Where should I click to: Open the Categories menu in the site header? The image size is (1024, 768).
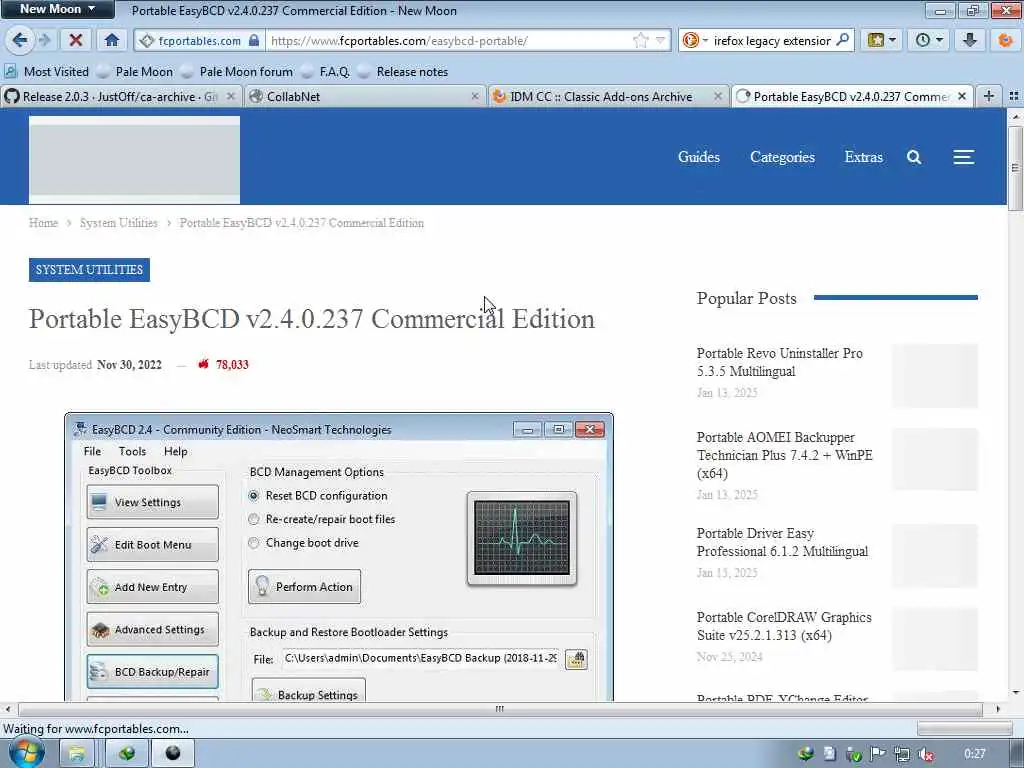pyautogui.click(x=782, y=157)
